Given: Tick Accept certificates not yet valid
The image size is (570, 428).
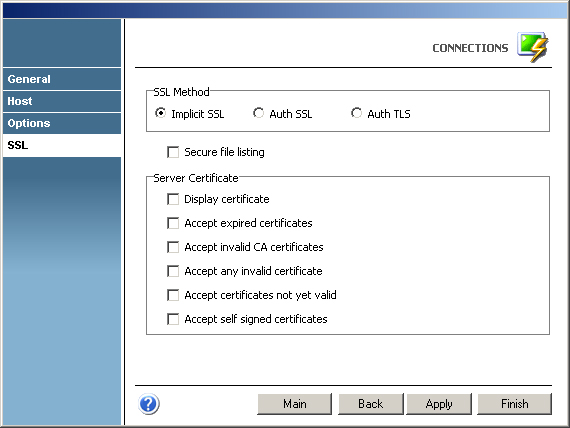Looking at the screenshot, I should (173, 295).
